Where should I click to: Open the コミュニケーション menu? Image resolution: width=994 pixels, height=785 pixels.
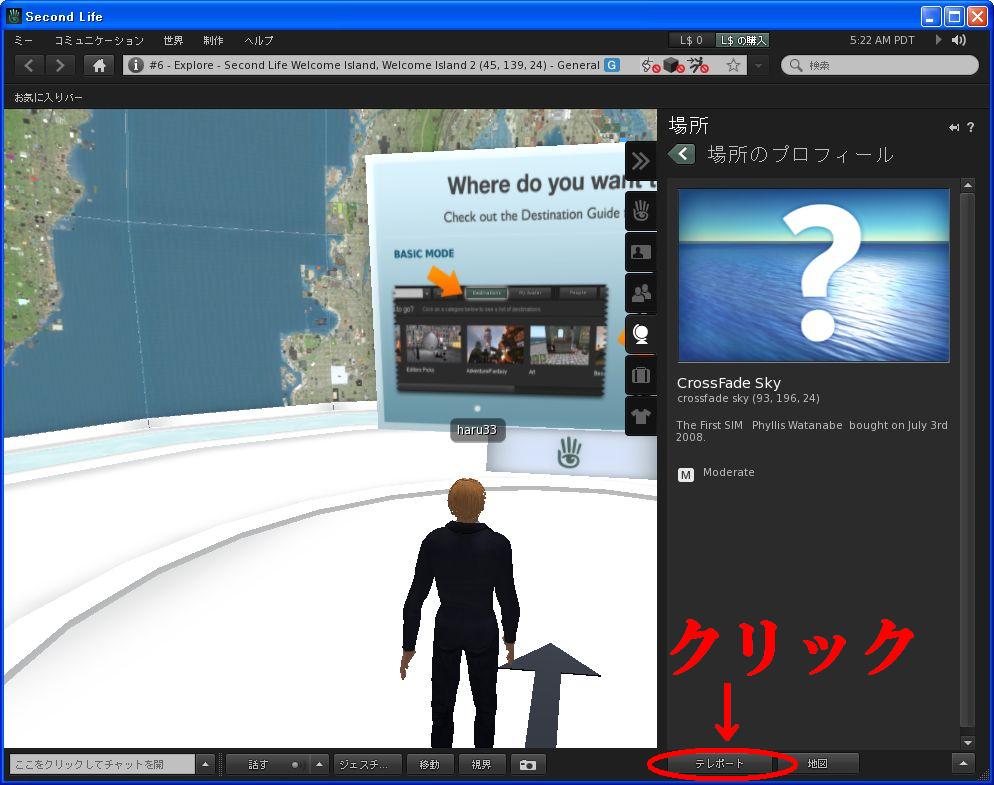point(99,41)
